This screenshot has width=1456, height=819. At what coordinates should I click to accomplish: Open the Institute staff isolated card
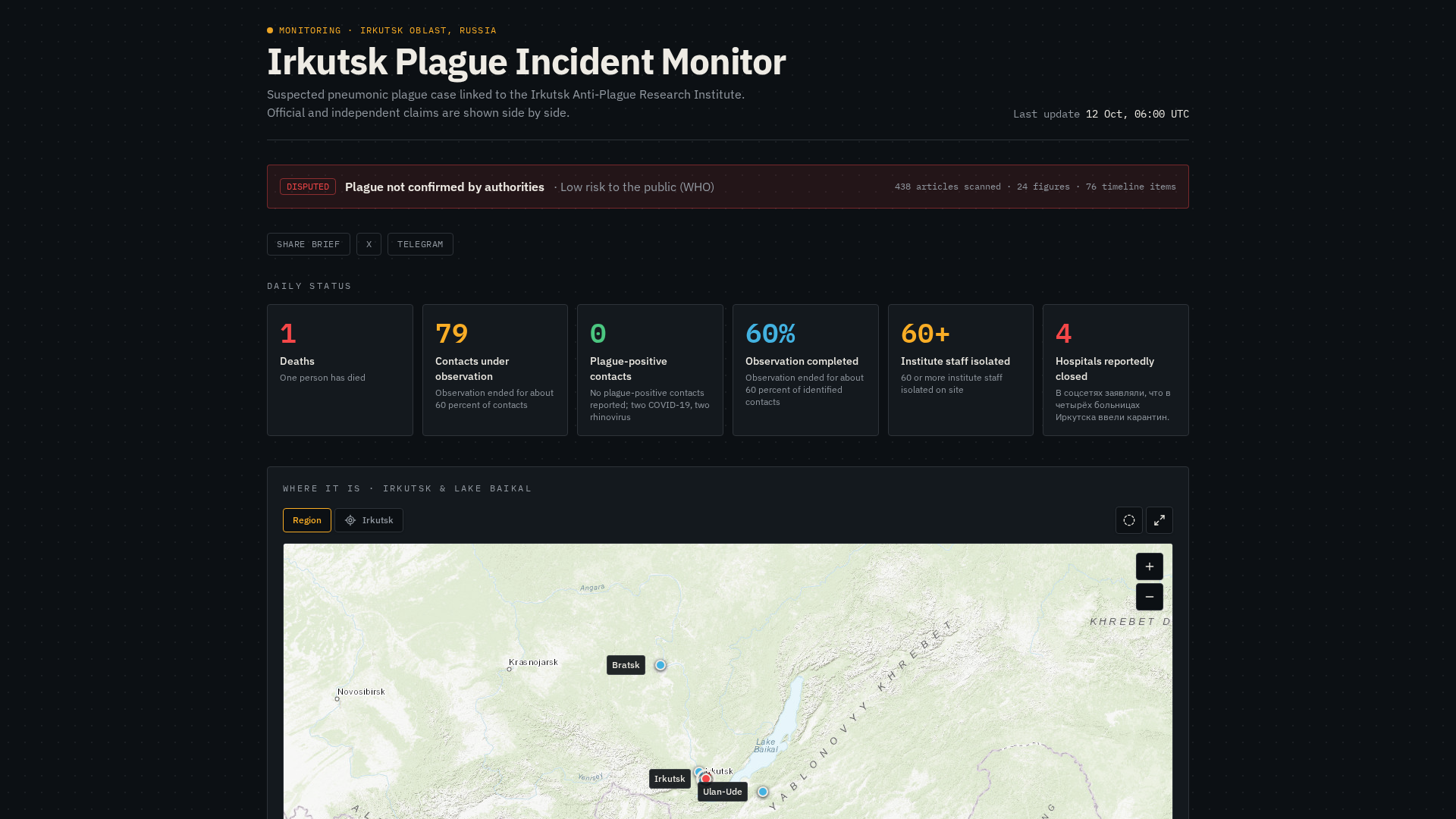[961, 370]
